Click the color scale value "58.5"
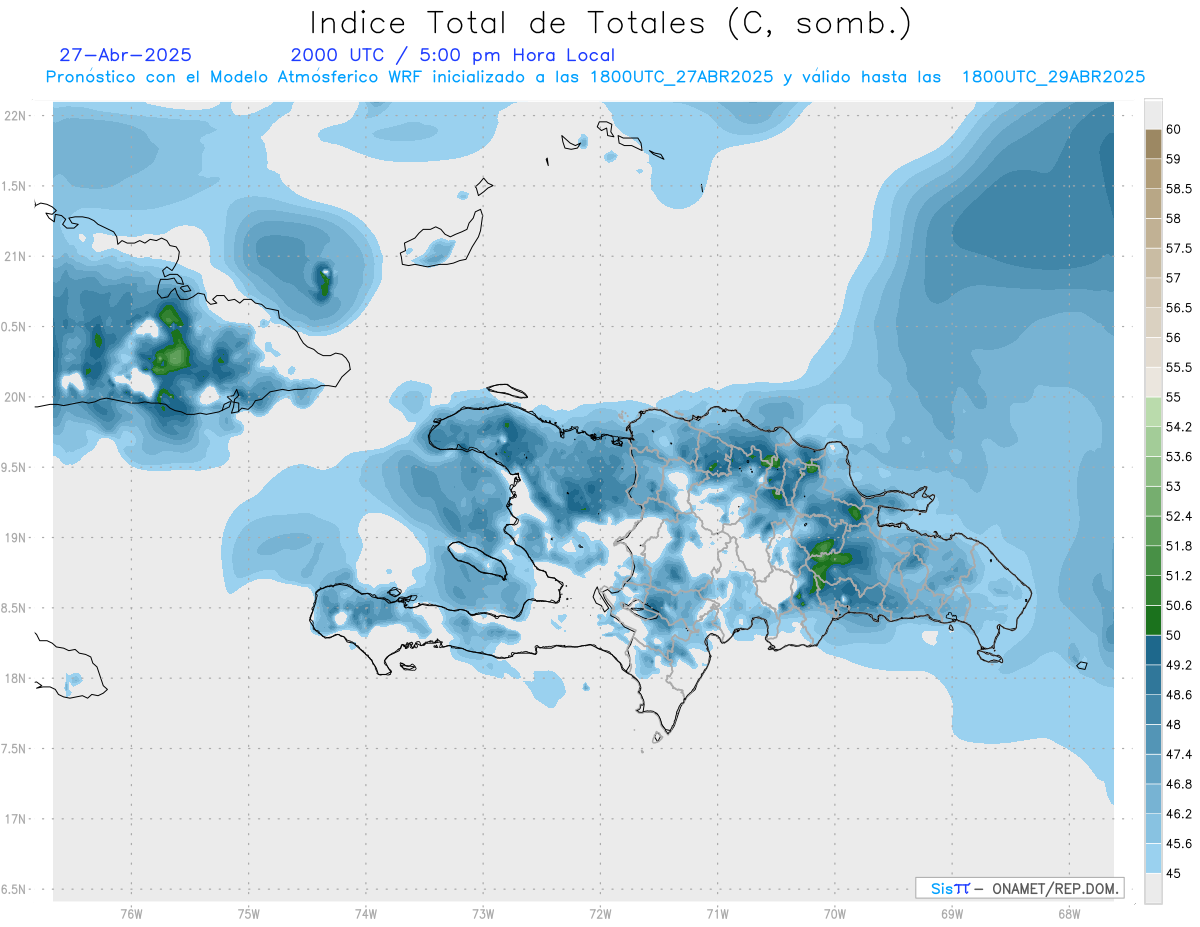This screenshot has height=927, width=1200. [x=1179, y=189]
